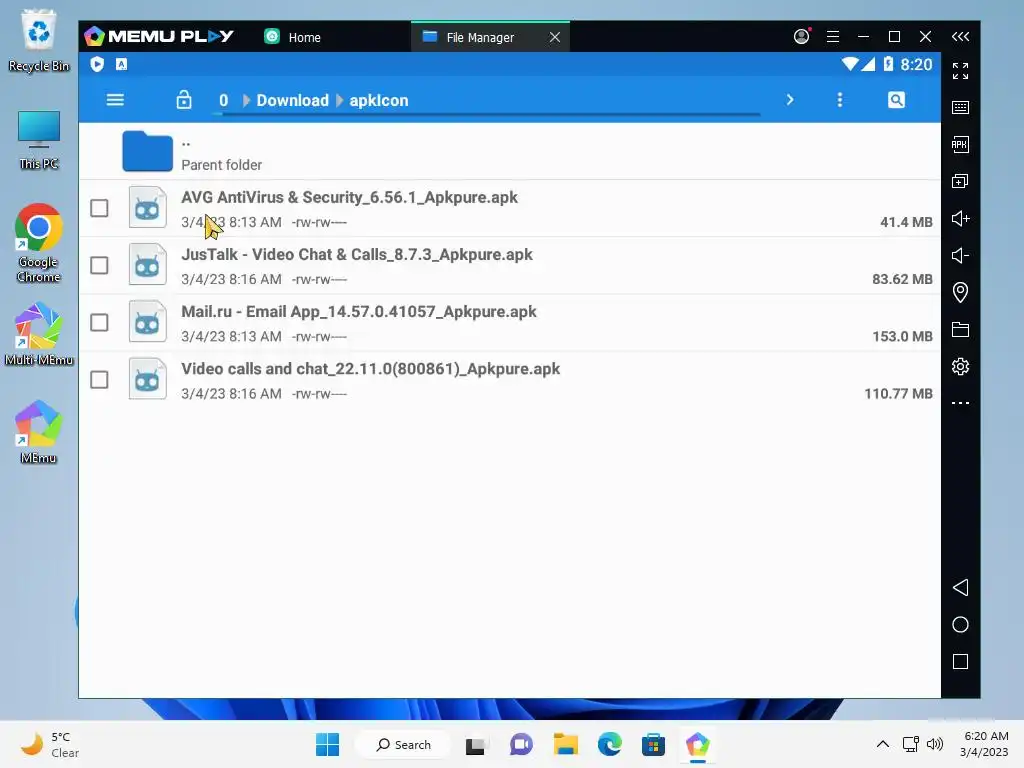
Task: Open File Explorer from taskbar
Action: pos(566,744)
